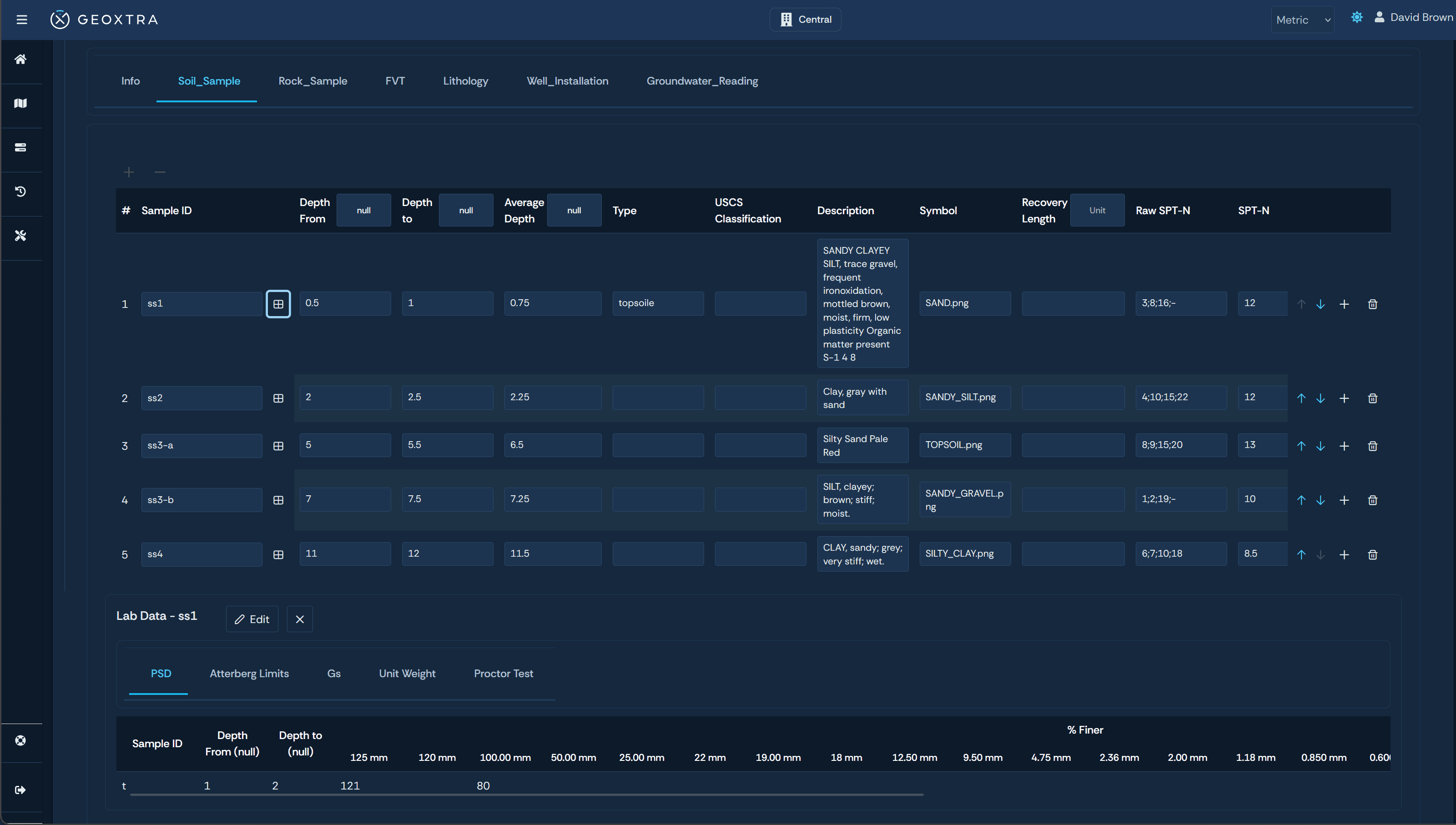
Task: Toggle Unit for the Recovery Length column
Action: [1097, 210]
